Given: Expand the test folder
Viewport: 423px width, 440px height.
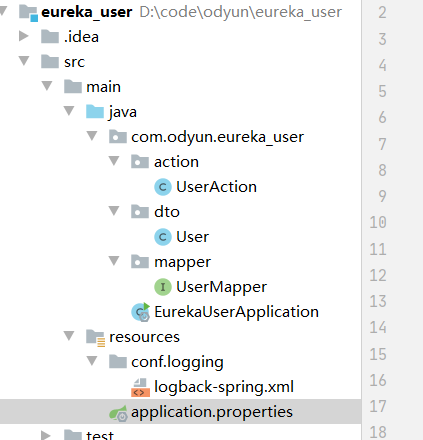Looking at the screenshot, I should pyautogui.click(x=46, y=435).
